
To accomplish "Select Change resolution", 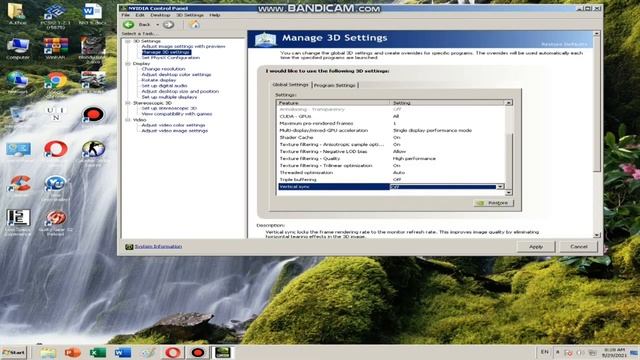I will pyautogui.click(x=163, y=69).
